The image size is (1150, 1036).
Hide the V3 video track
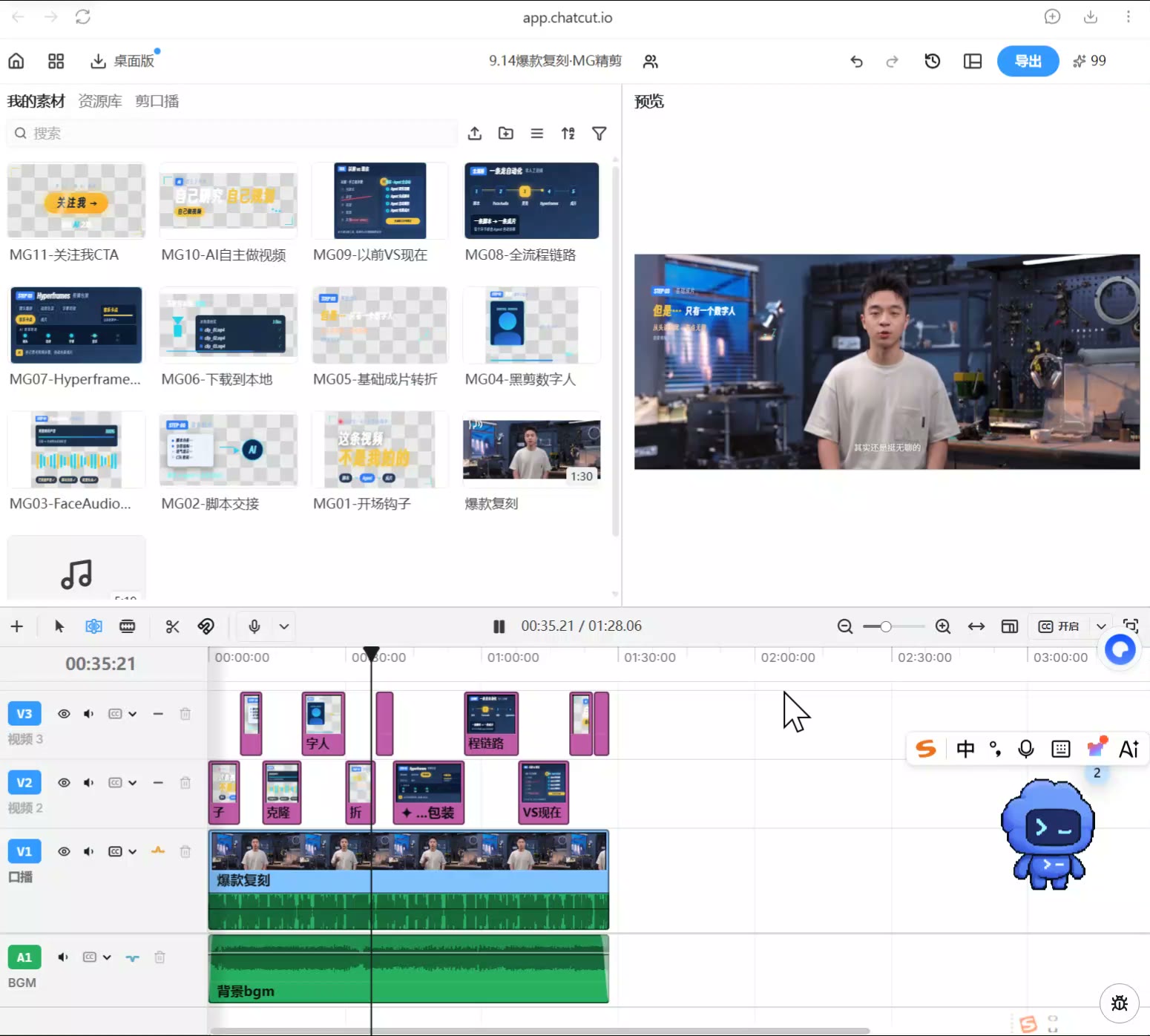pyautogui.click(x=65, y=714)
